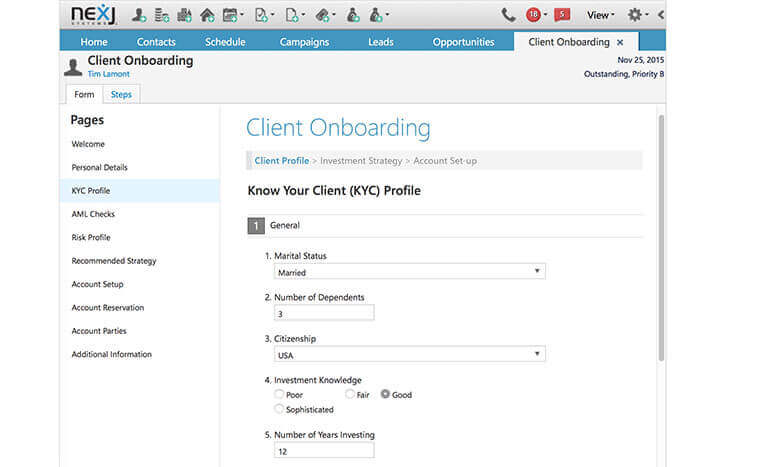The height and width of the screenshot is (467, 780).
Task: Click the 'Outstanding, Priority B' status text
Action: (624, 74)
